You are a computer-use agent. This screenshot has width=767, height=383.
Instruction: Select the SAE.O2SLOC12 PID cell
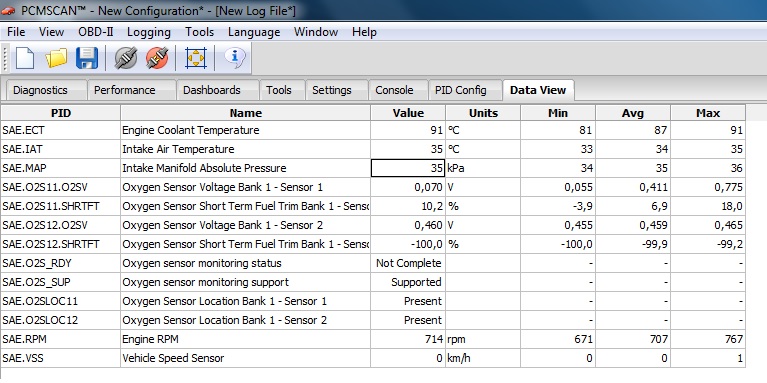[61, 320]
